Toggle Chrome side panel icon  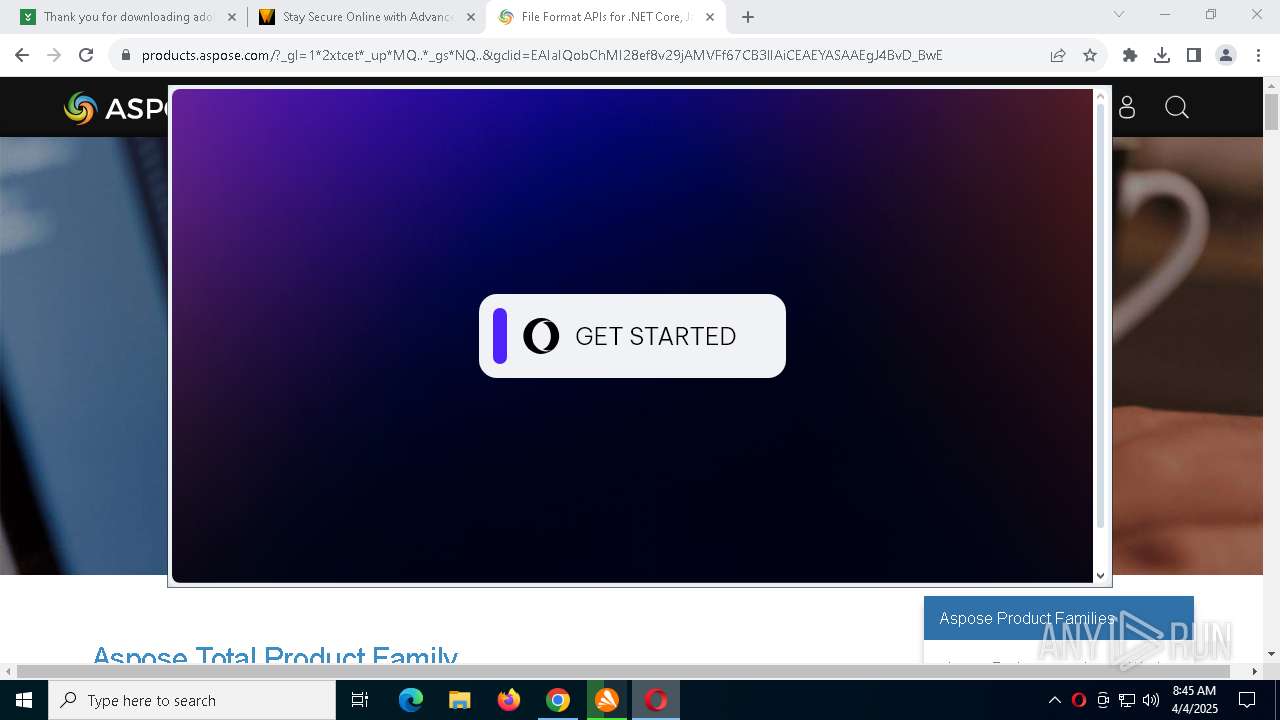1194,55
